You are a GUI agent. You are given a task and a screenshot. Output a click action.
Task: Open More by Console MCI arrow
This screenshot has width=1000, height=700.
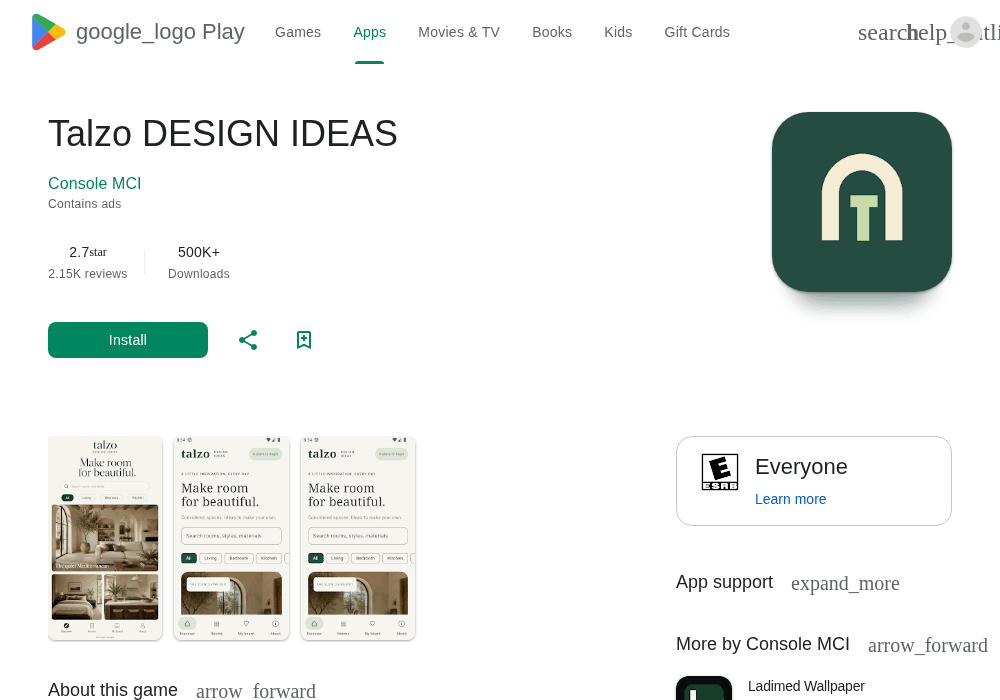point(927,645)
